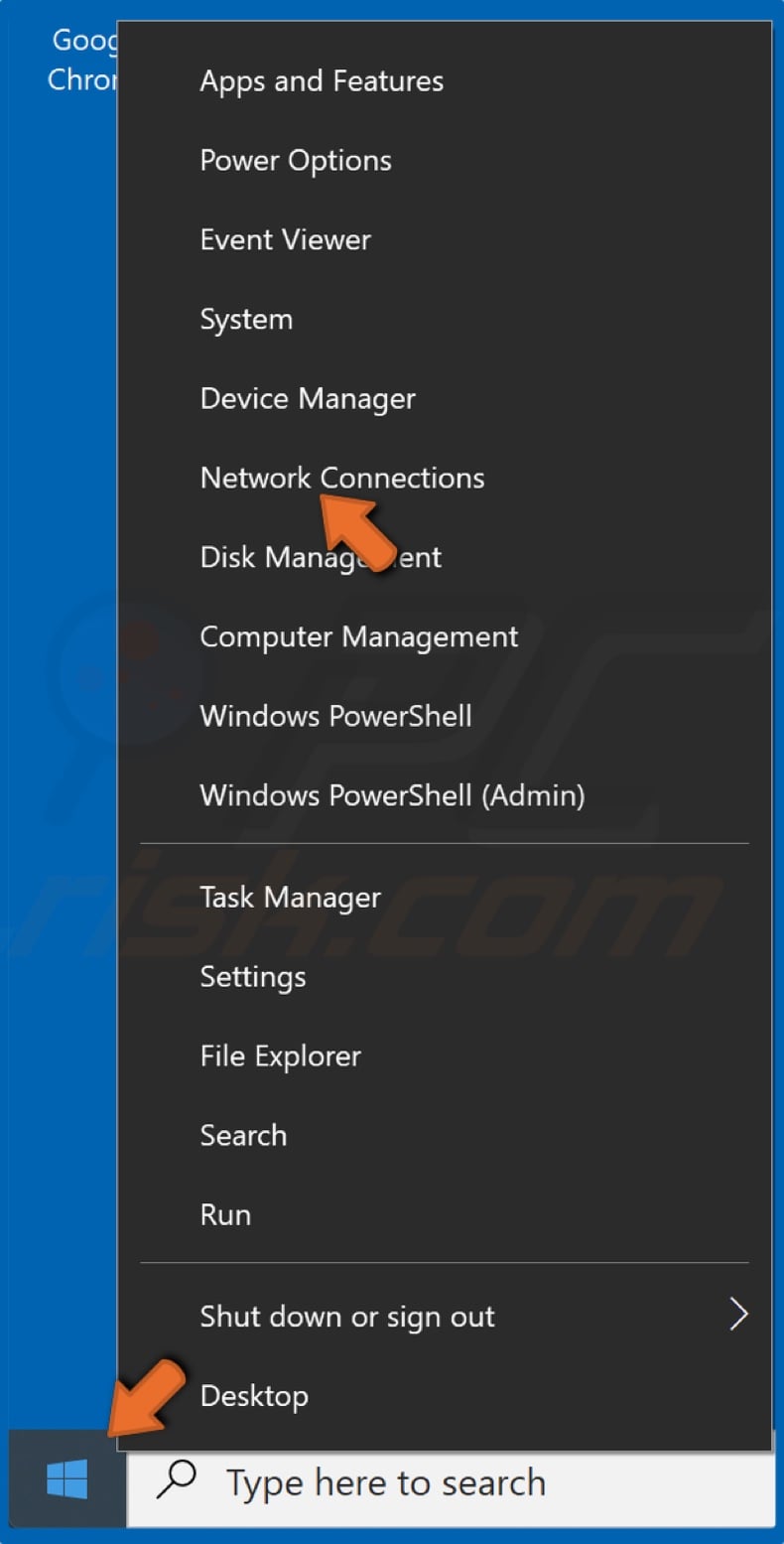
Task: Click the search magnifier icon in taskbar
Action: pyautogui.click(x=179, y=1481)
